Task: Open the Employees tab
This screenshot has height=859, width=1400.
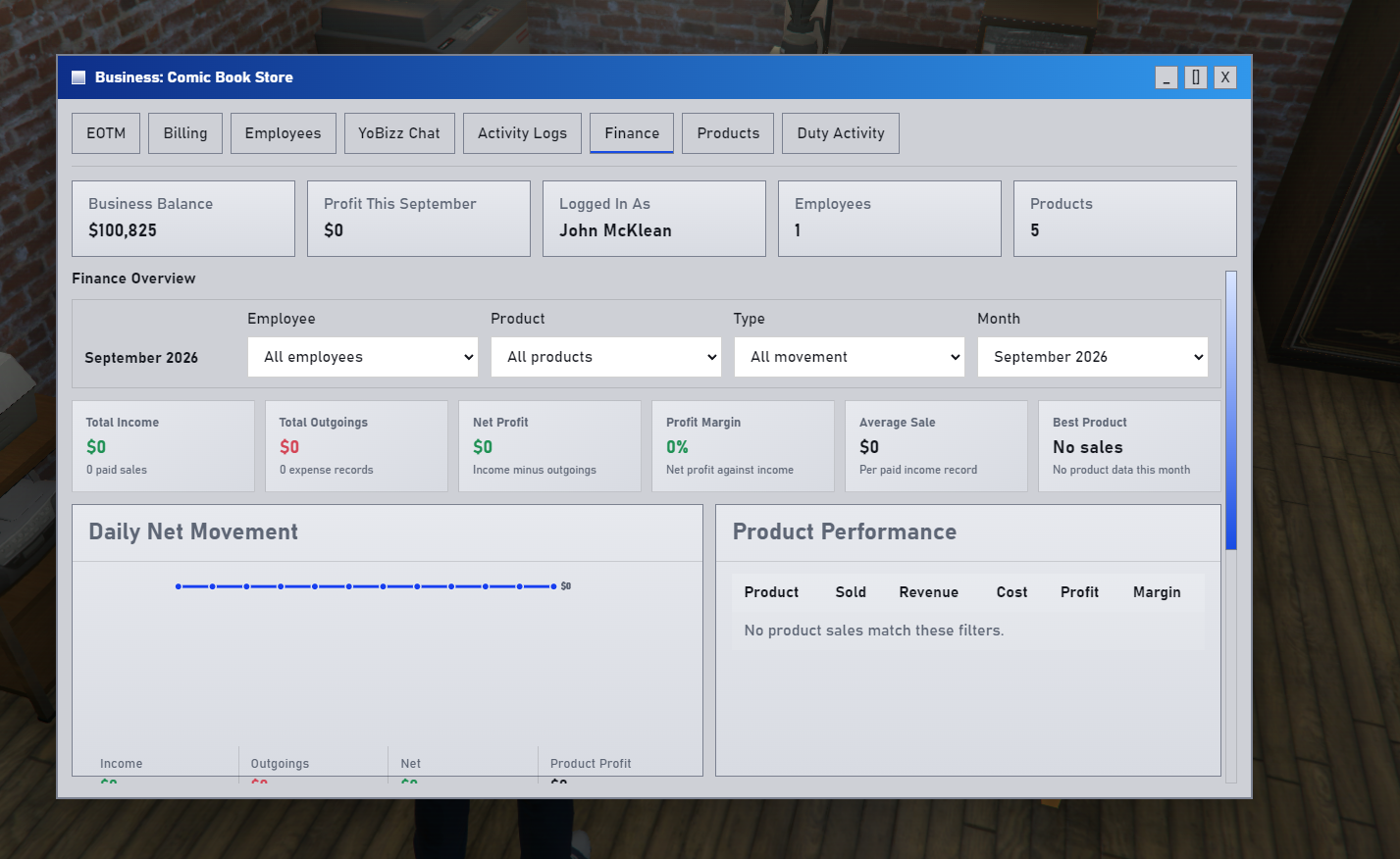Action: point(283,133)
